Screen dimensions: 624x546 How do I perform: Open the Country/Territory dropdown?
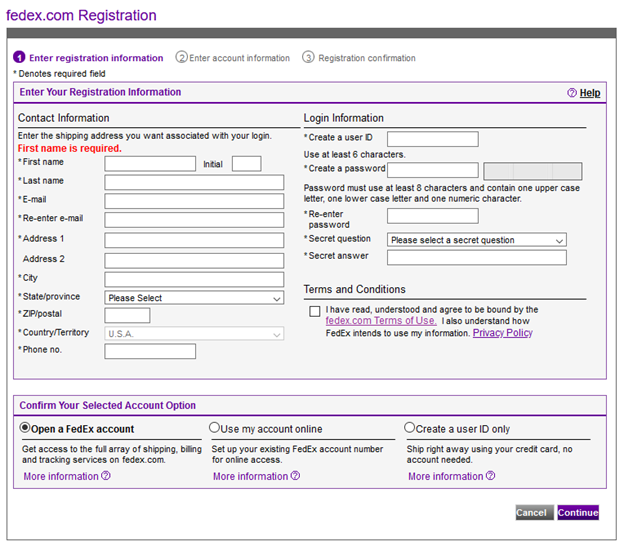pyautogui.click(x=194, y=334)
